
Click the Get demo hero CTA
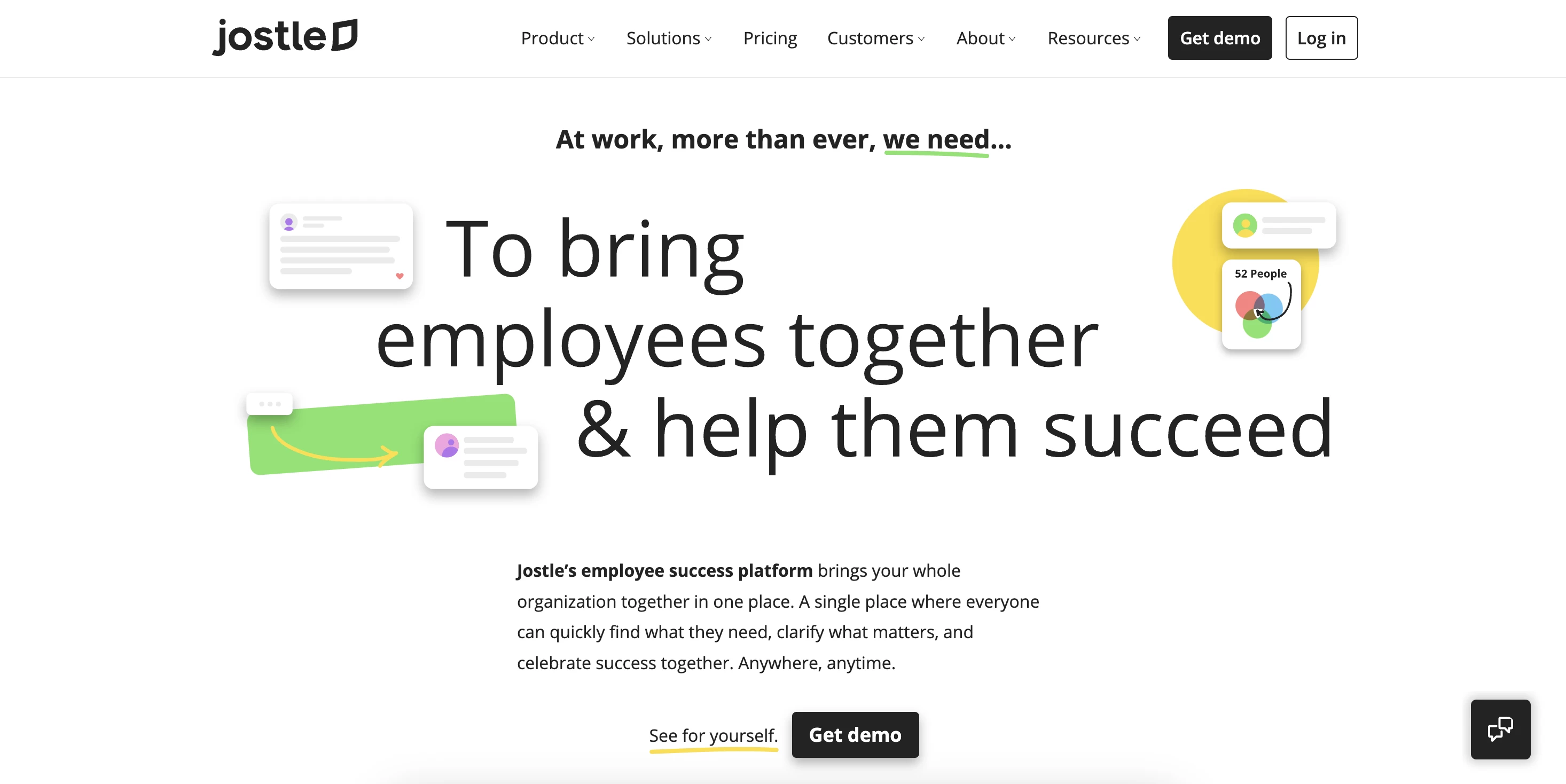pyautogui.click(x=854, y=733)
